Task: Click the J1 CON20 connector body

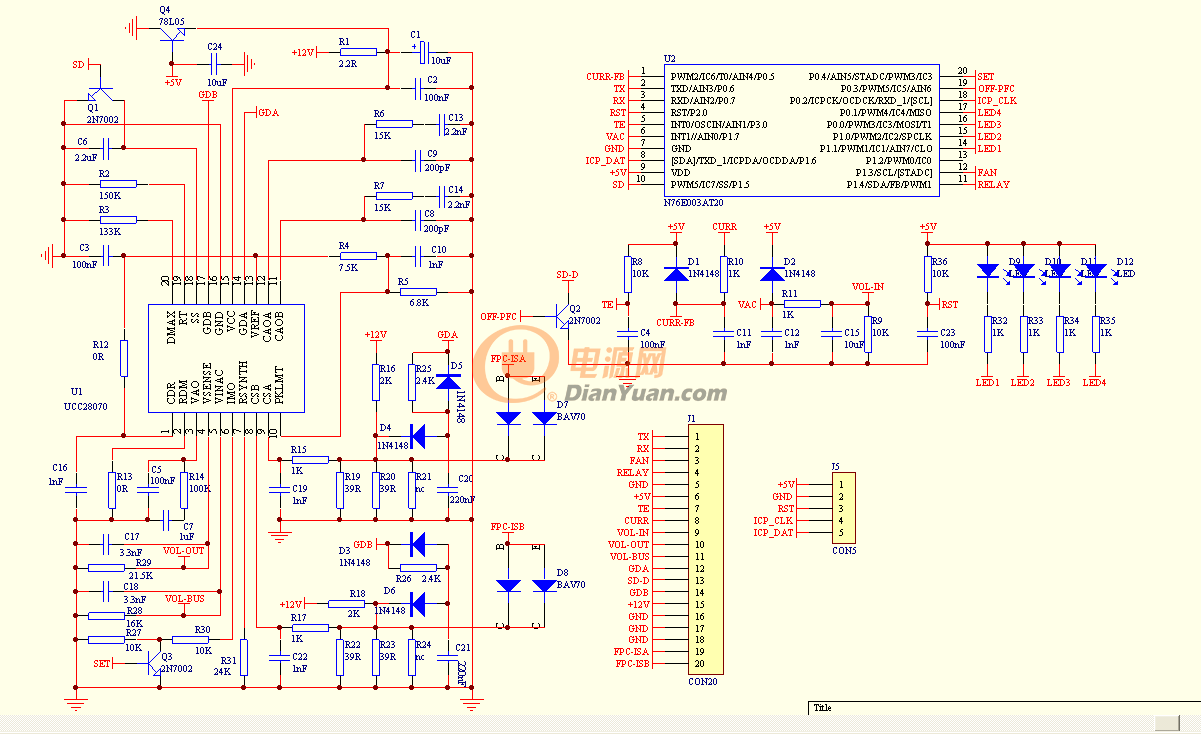Action: coord(705,550)
